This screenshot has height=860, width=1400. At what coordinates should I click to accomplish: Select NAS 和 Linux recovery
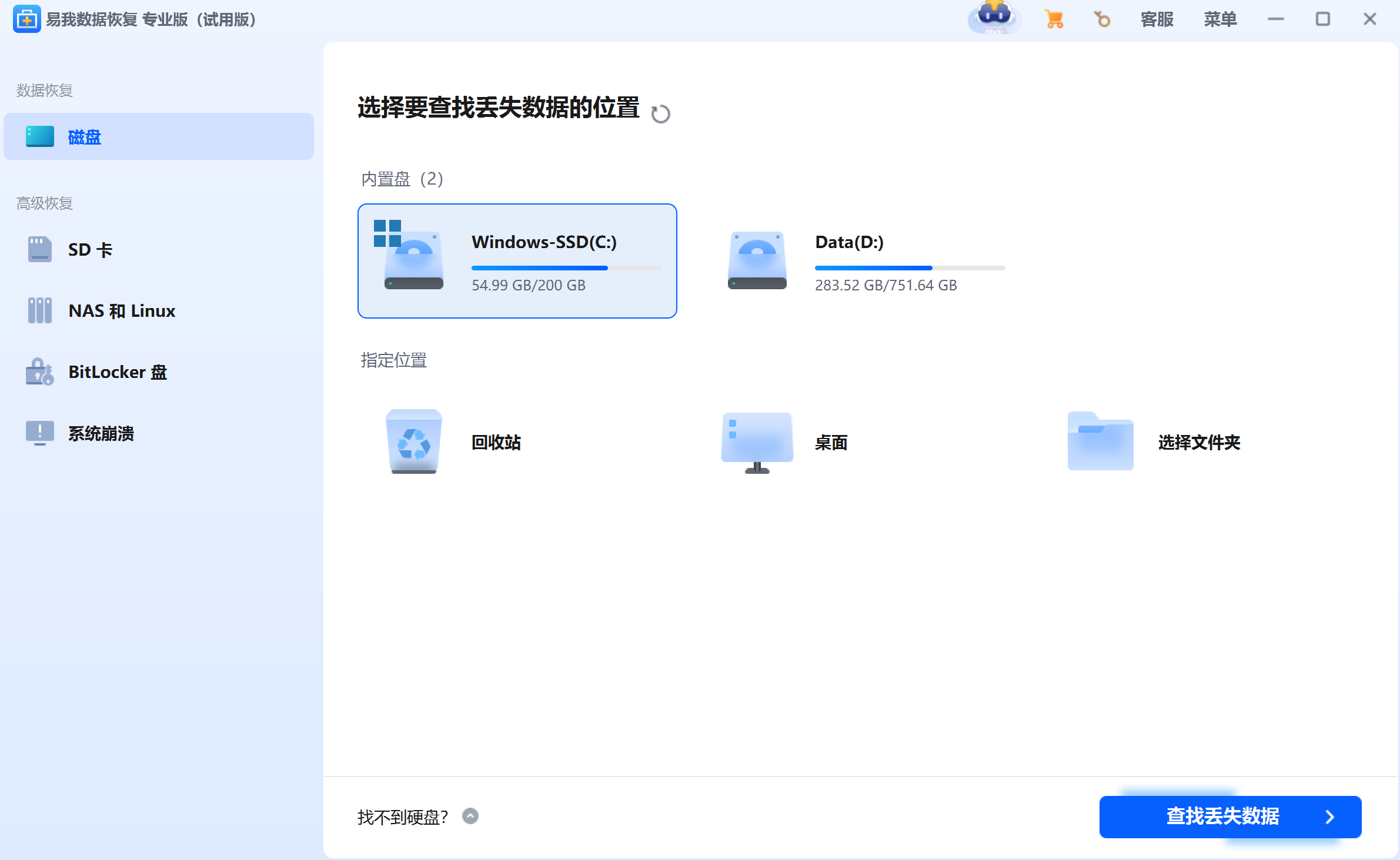pyautogui.click(x=121, y=310)
